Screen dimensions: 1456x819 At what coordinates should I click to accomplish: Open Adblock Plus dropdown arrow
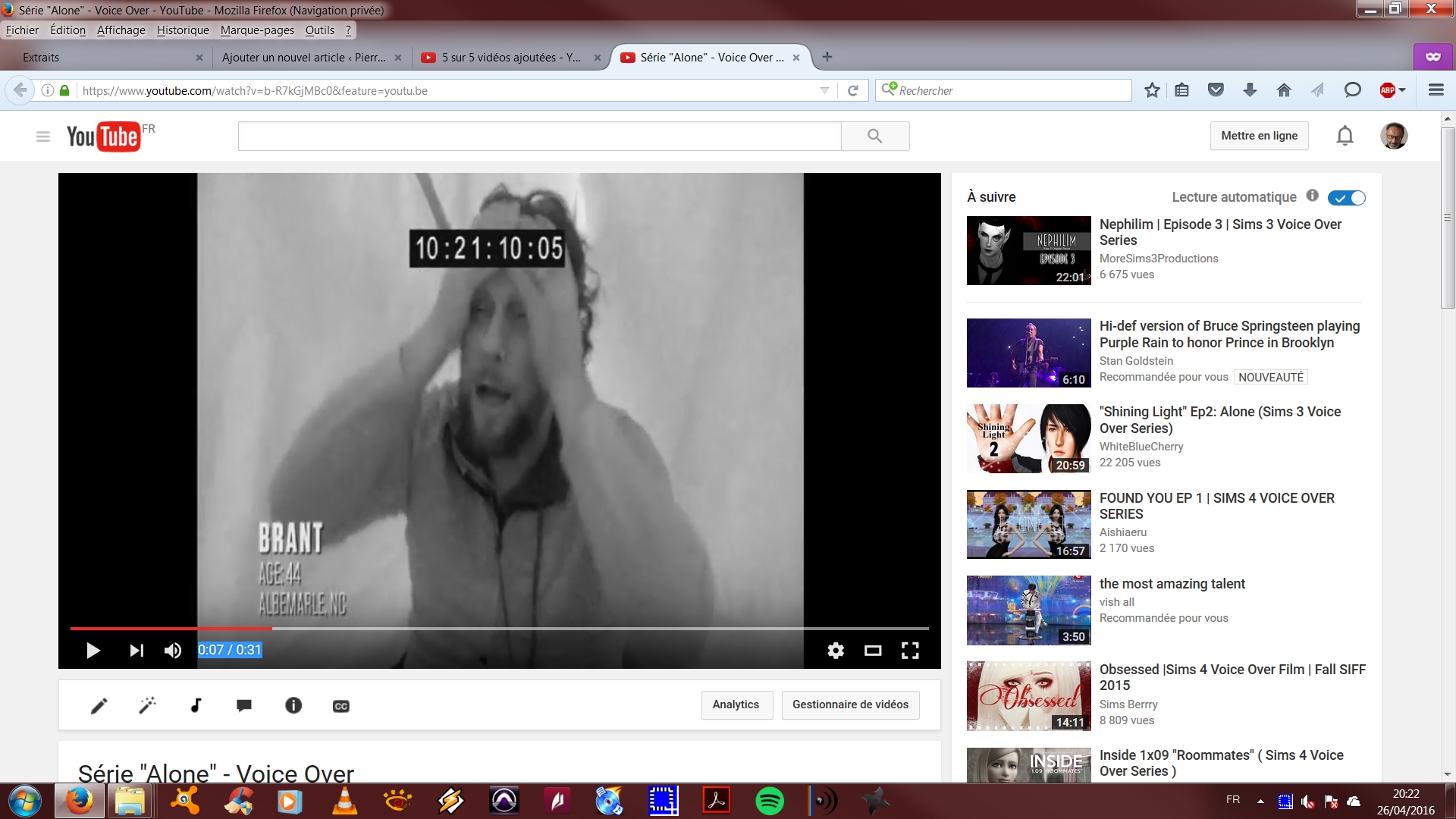point(1402,90)
